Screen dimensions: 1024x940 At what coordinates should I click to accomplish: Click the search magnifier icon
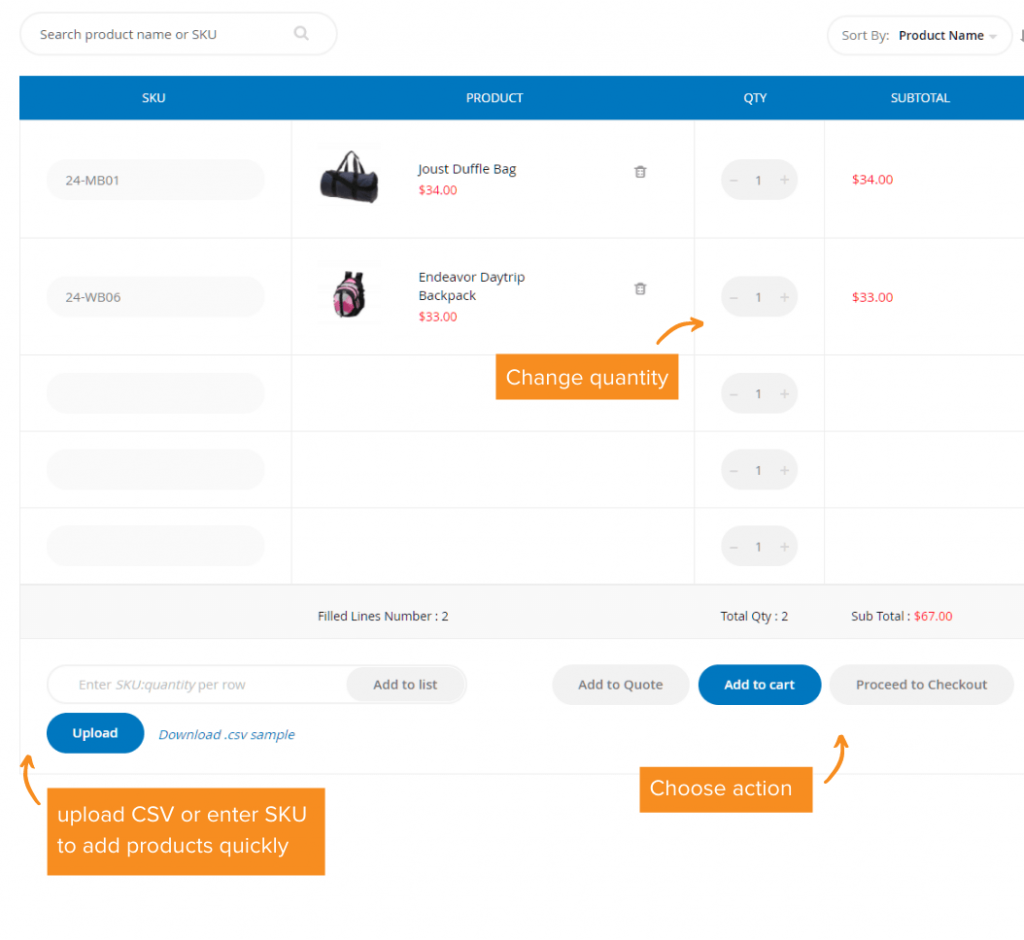[301, 34]
